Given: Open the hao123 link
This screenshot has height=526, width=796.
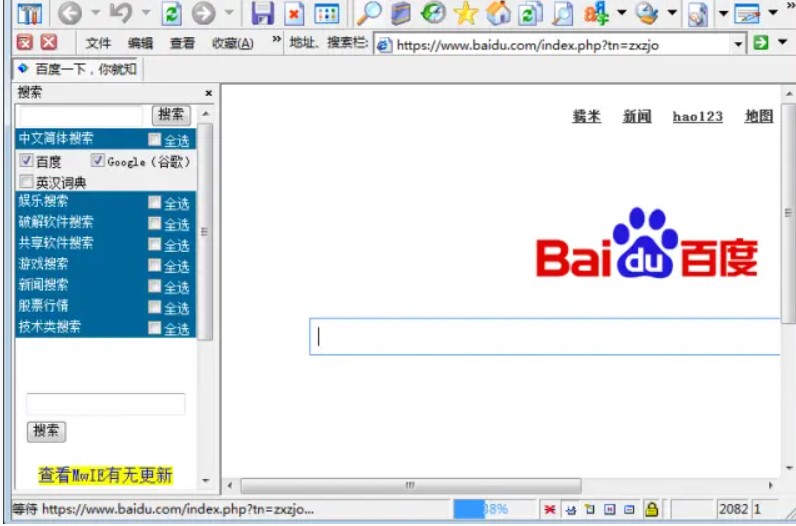Looking at the screenshot, I should 698,116.
